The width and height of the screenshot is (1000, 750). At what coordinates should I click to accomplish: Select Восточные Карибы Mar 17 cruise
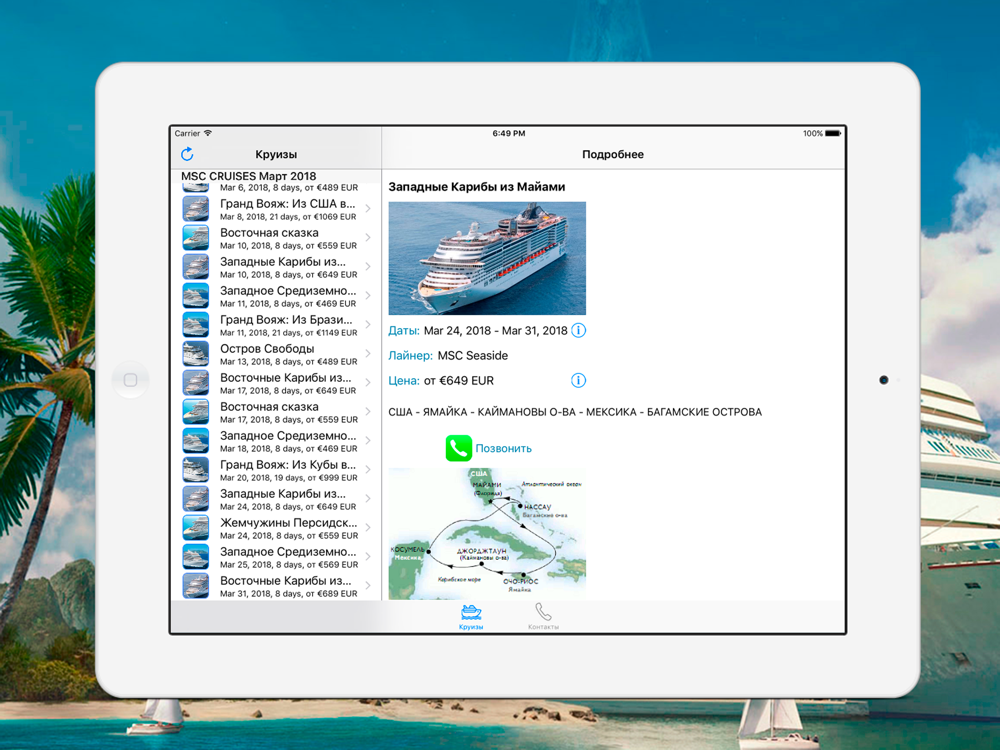[x=276, y=383]
